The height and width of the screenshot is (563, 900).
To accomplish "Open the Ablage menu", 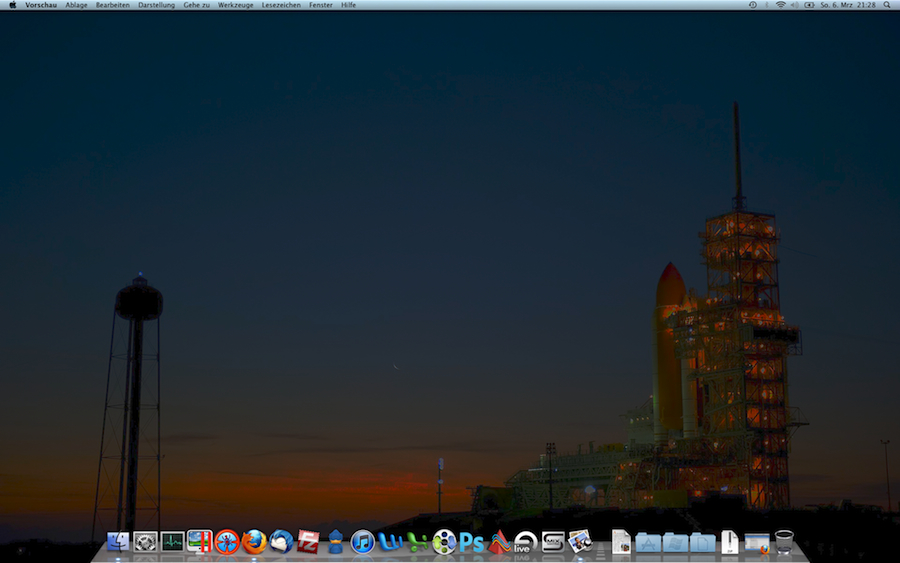I will point(76,5).
